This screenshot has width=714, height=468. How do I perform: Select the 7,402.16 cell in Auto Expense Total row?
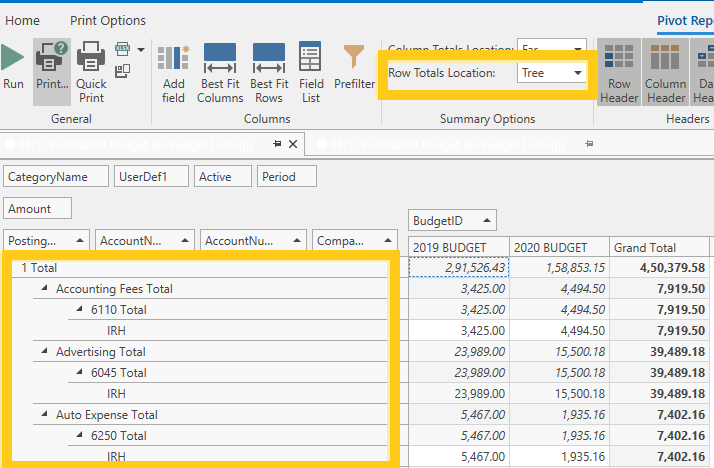click(x=659, y=414)
